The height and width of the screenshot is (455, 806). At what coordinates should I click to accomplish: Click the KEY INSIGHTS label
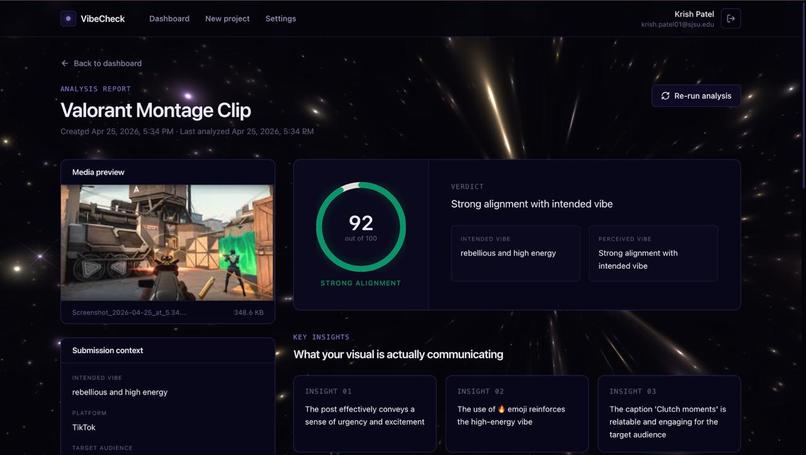[x=321, y=337]
